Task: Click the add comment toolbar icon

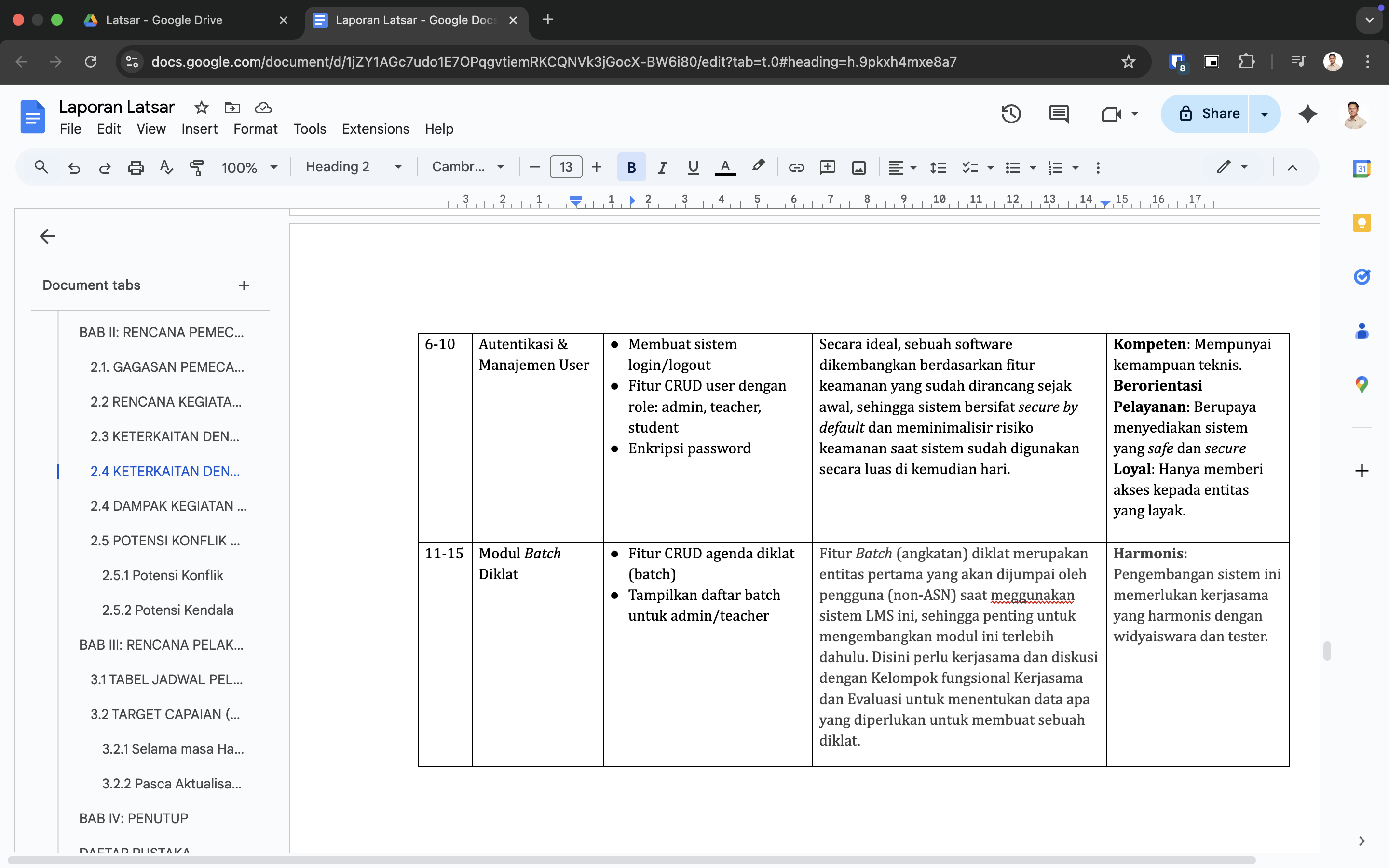Action: tap(827, 168)
